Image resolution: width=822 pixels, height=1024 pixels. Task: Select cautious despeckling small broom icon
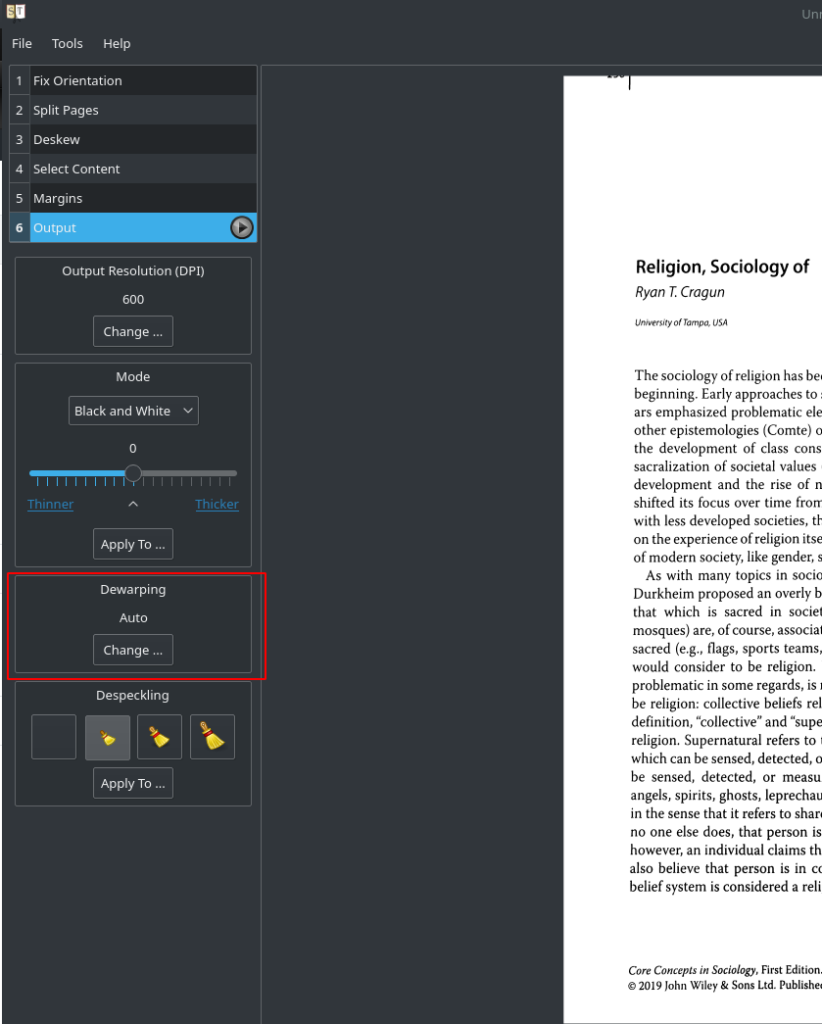107,737
